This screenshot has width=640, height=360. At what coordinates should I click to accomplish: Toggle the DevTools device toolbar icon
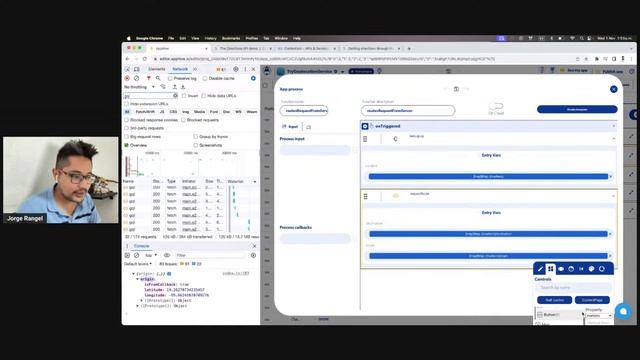137,69
